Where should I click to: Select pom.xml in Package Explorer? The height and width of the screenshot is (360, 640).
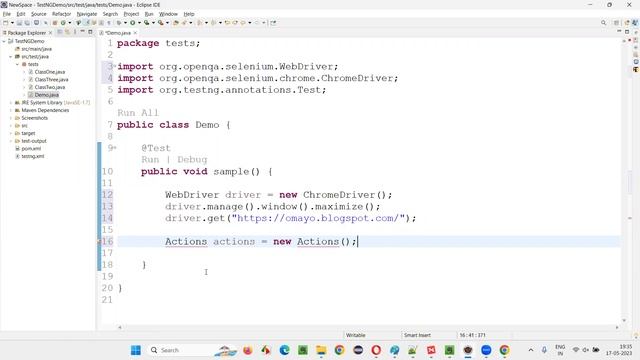(31, 149)
